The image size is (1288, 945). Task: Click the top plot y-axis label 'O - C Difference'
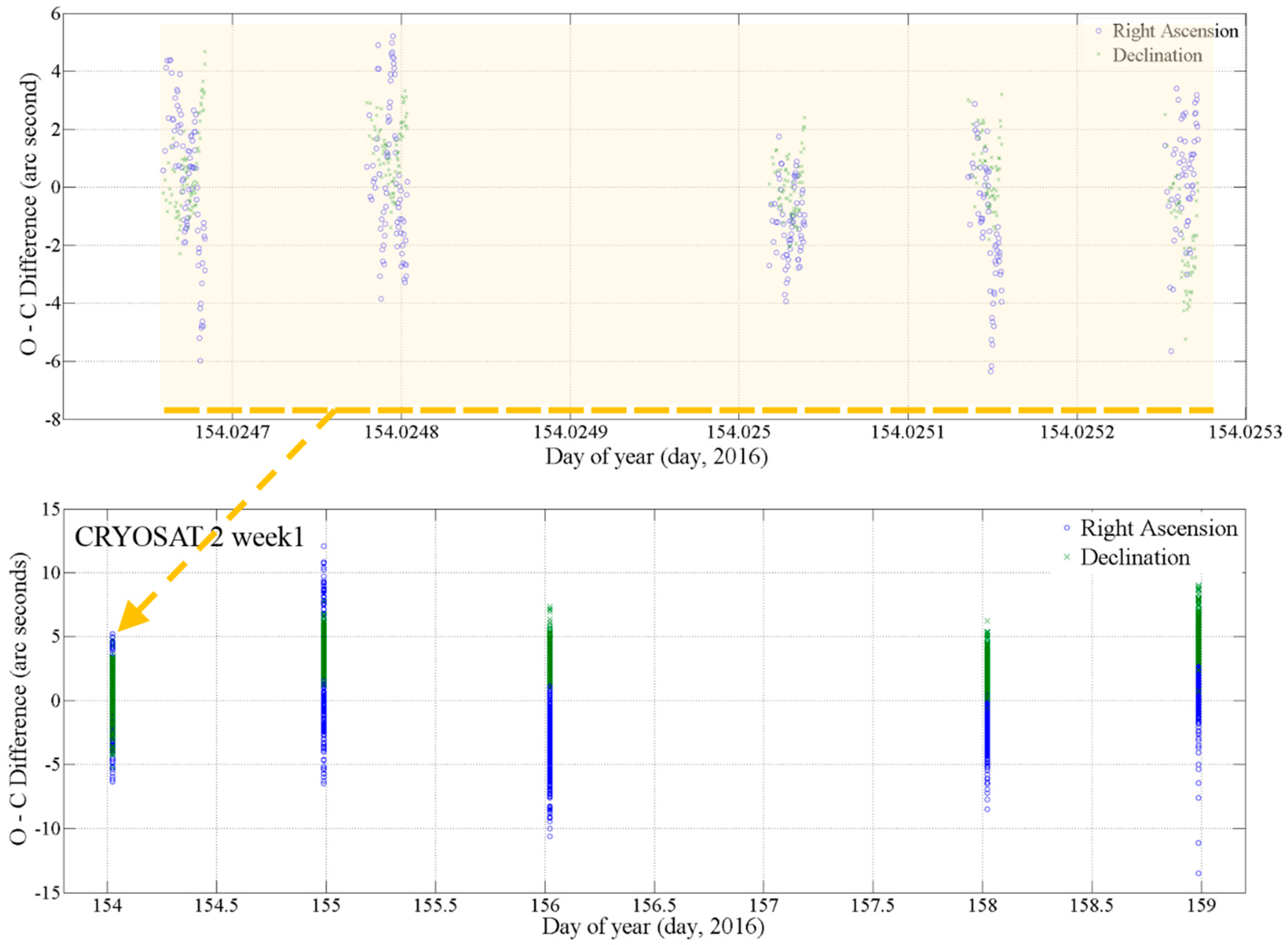pyautogui.click(x=31, y=213)
